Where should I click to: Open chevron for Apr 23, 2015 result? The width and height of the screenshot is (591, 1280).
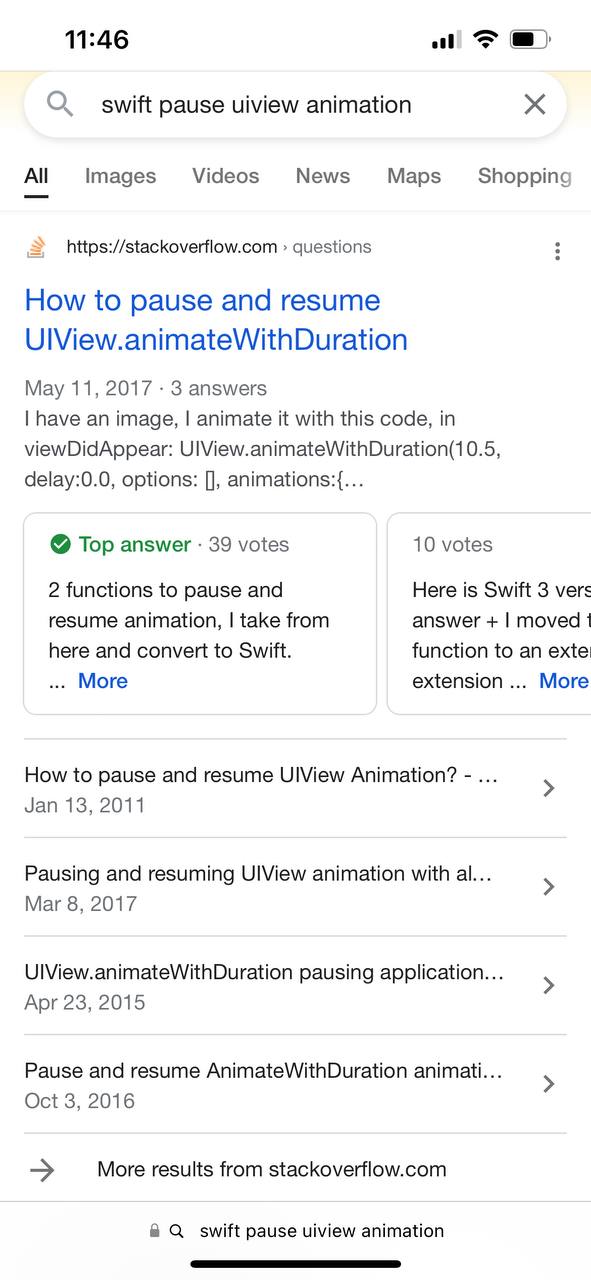pyautogui.click(x=548, y=985)
